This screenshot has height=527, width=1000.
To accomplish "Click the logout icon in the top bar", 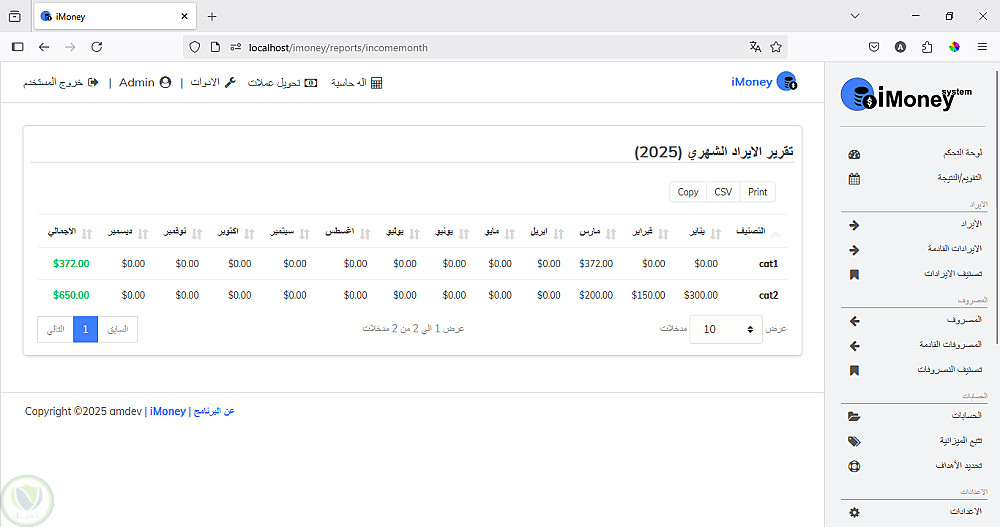I will (93, 82).
